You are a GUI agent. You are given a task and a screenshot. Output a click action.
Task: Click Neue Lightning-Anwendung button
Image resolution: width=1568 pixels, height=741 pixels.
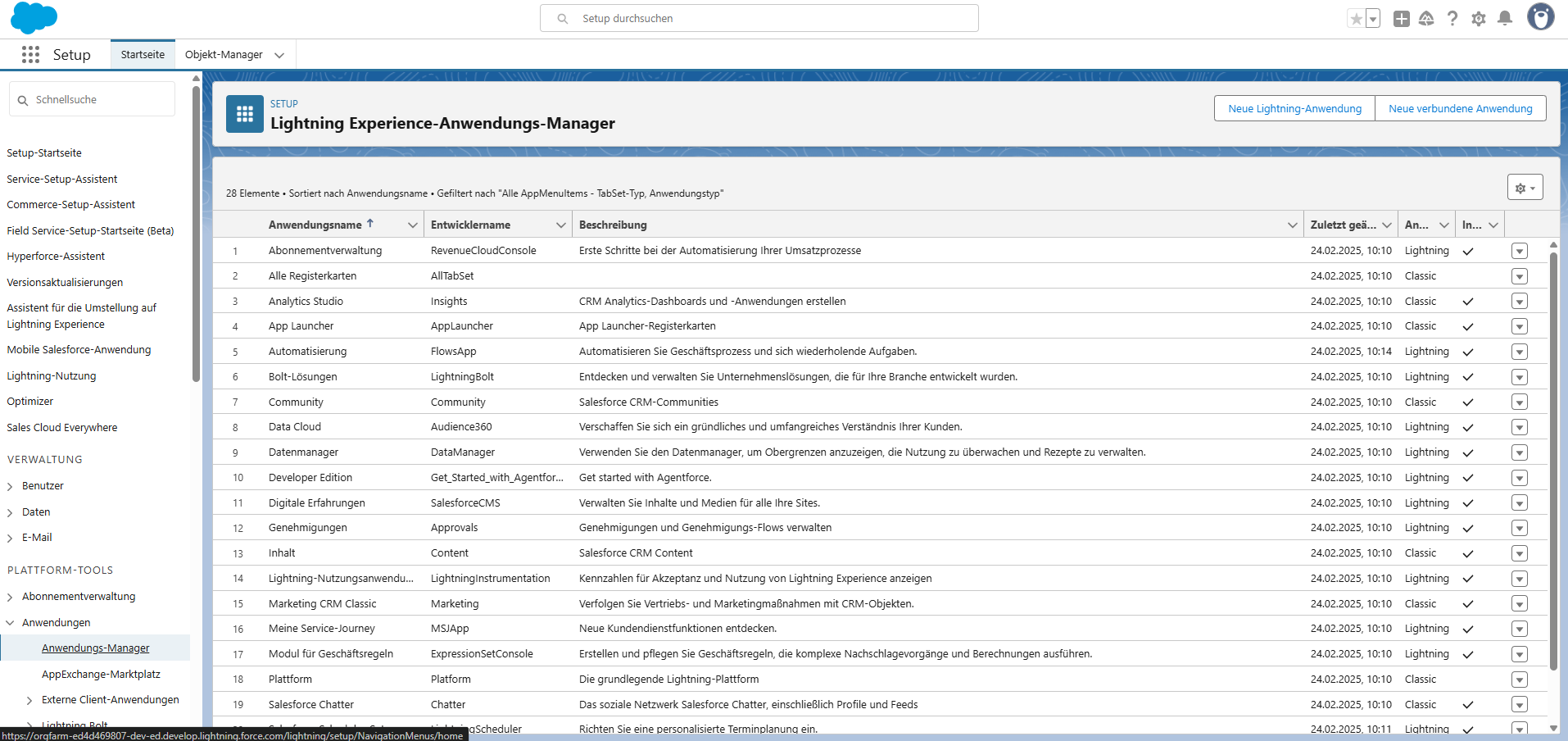1294,109
